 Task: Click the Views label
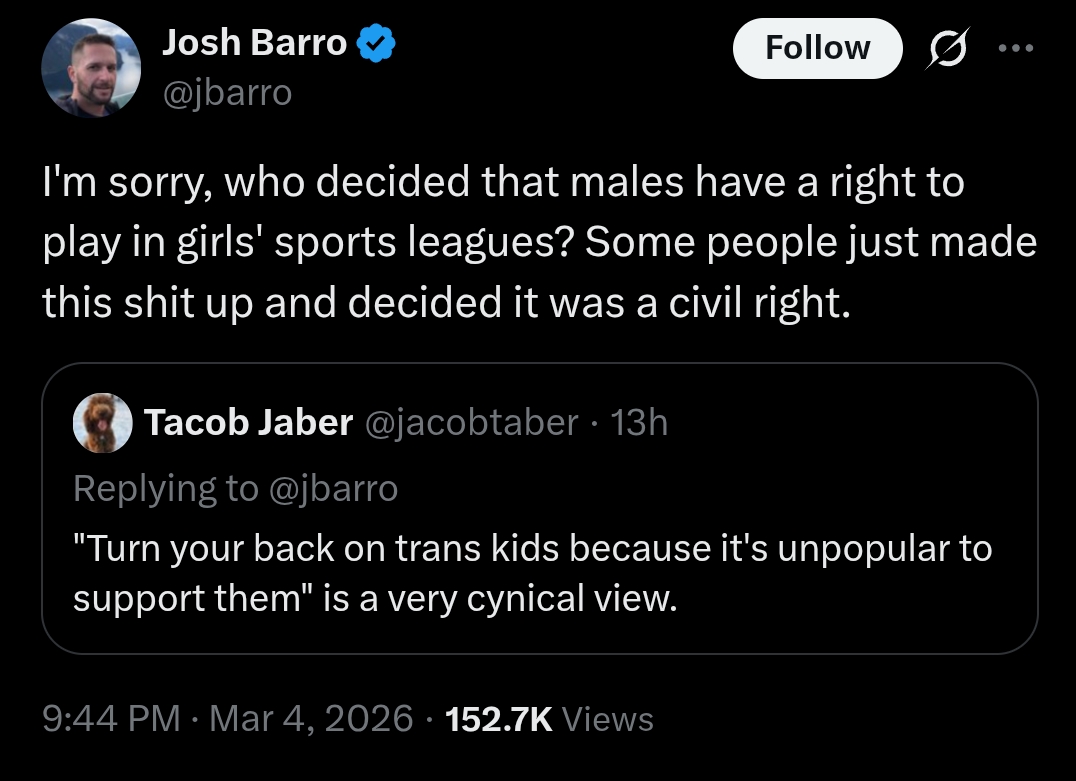tap(608, 718)
